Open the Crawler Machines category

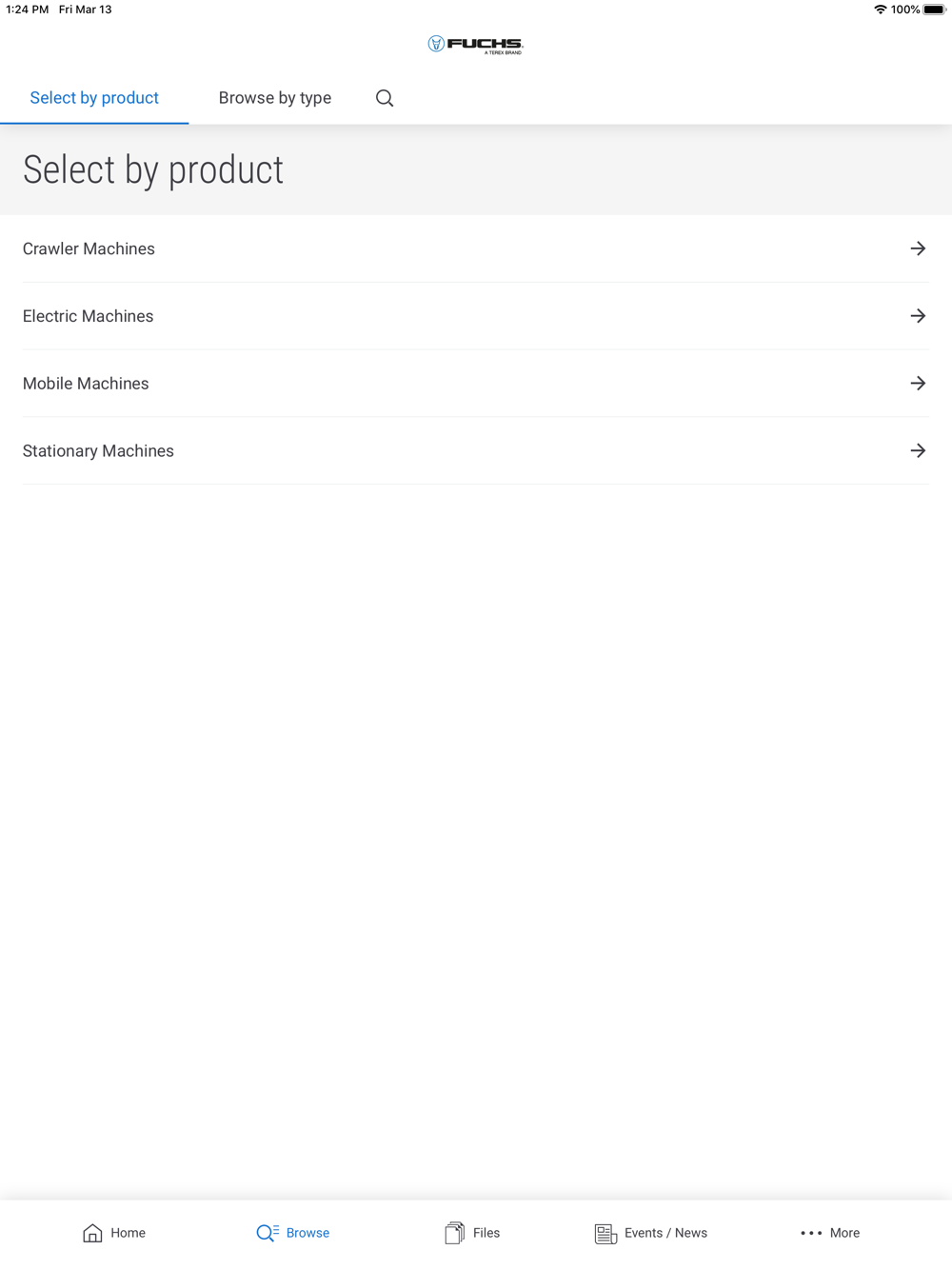pos(89,248)
